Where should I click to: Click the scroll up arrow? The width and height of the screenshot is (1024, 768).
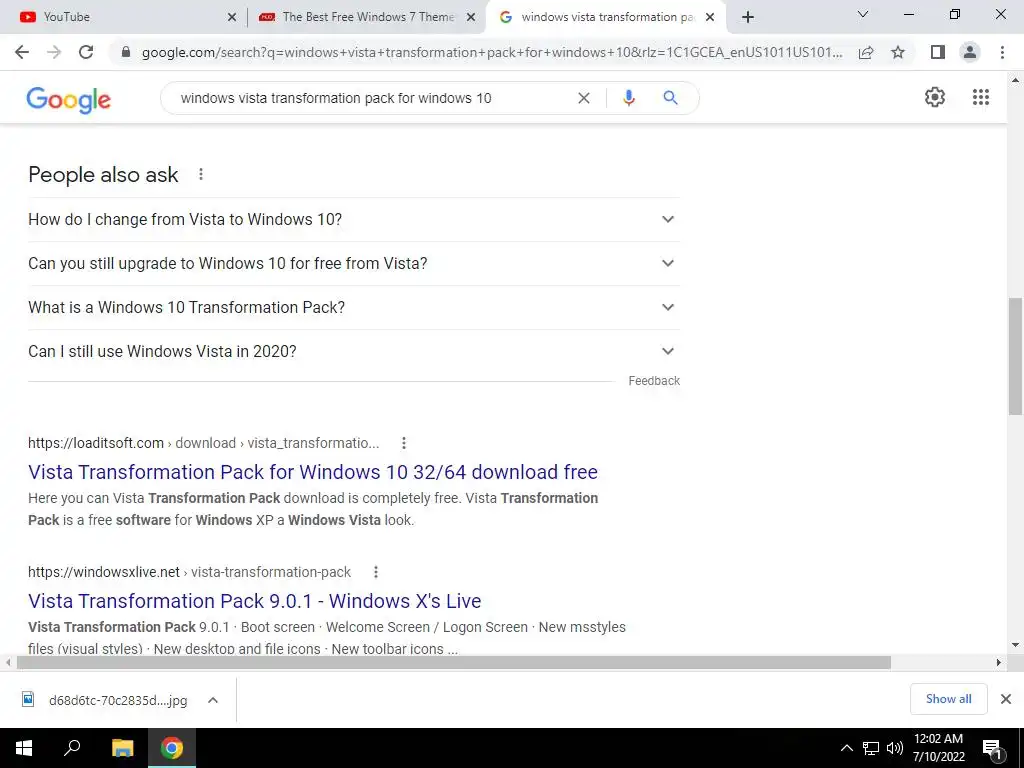1015,80
